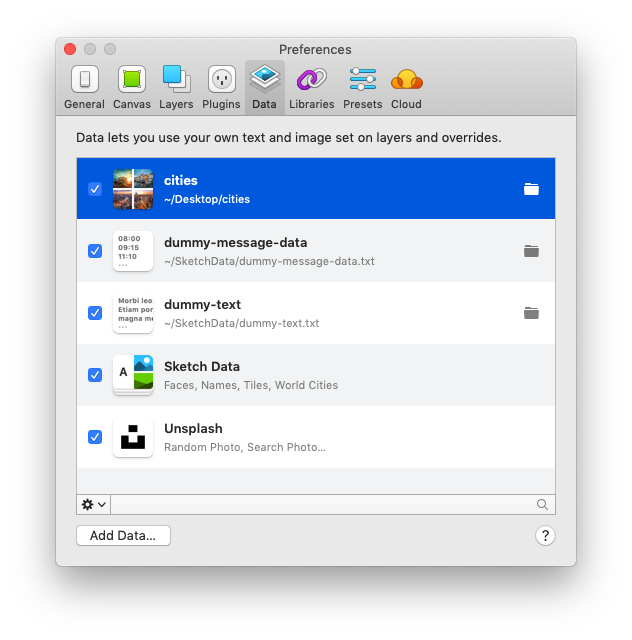632x640 pixels.
Task: Click the Data tab in toolbar
Action: coord(264,87)
